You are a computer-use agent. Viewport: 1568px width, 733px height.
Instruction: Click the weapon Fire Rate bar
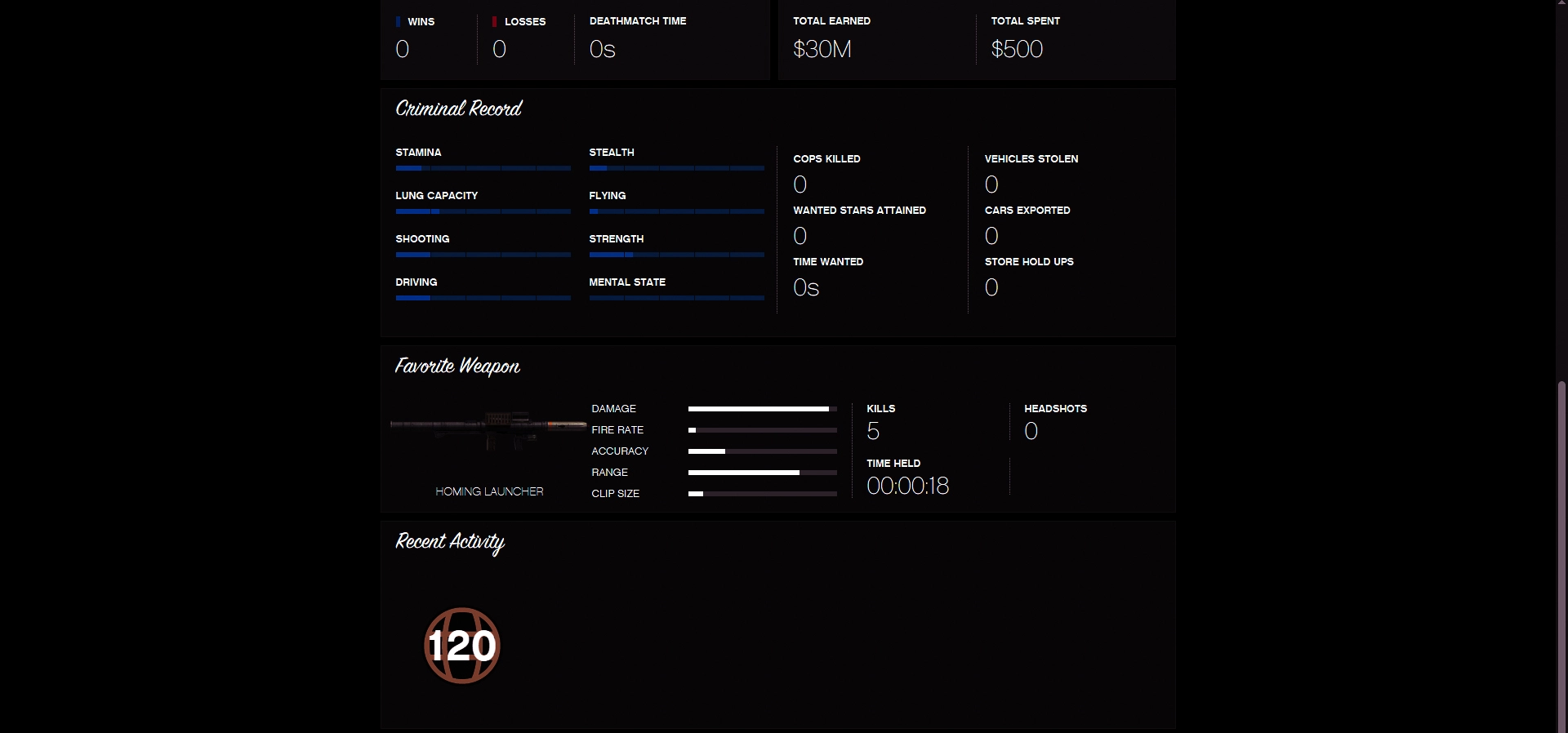(762, 430)
